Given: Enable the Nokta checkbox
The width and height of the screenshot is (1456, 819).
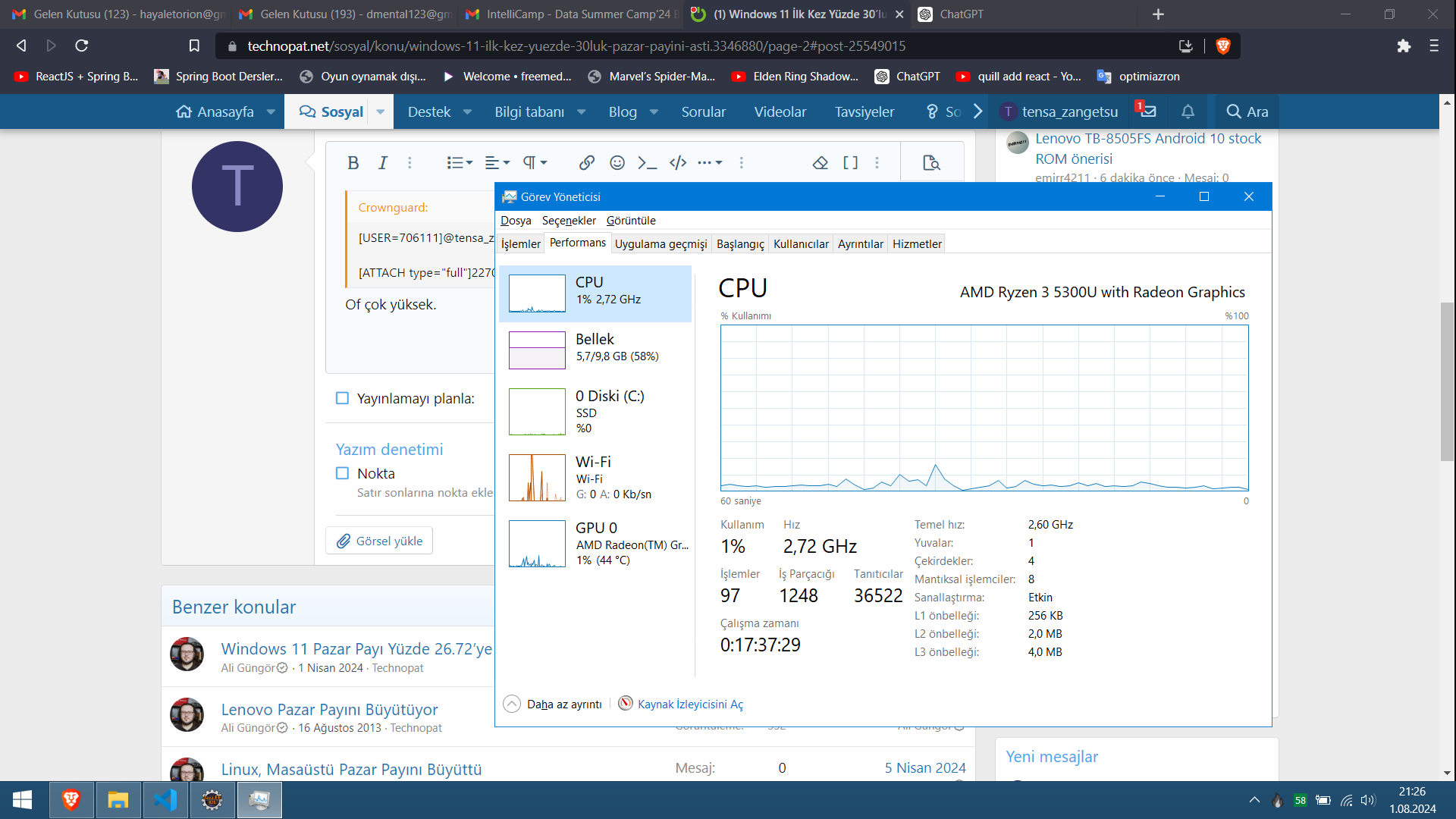Looking at the screenshot, I should (342, 473).
